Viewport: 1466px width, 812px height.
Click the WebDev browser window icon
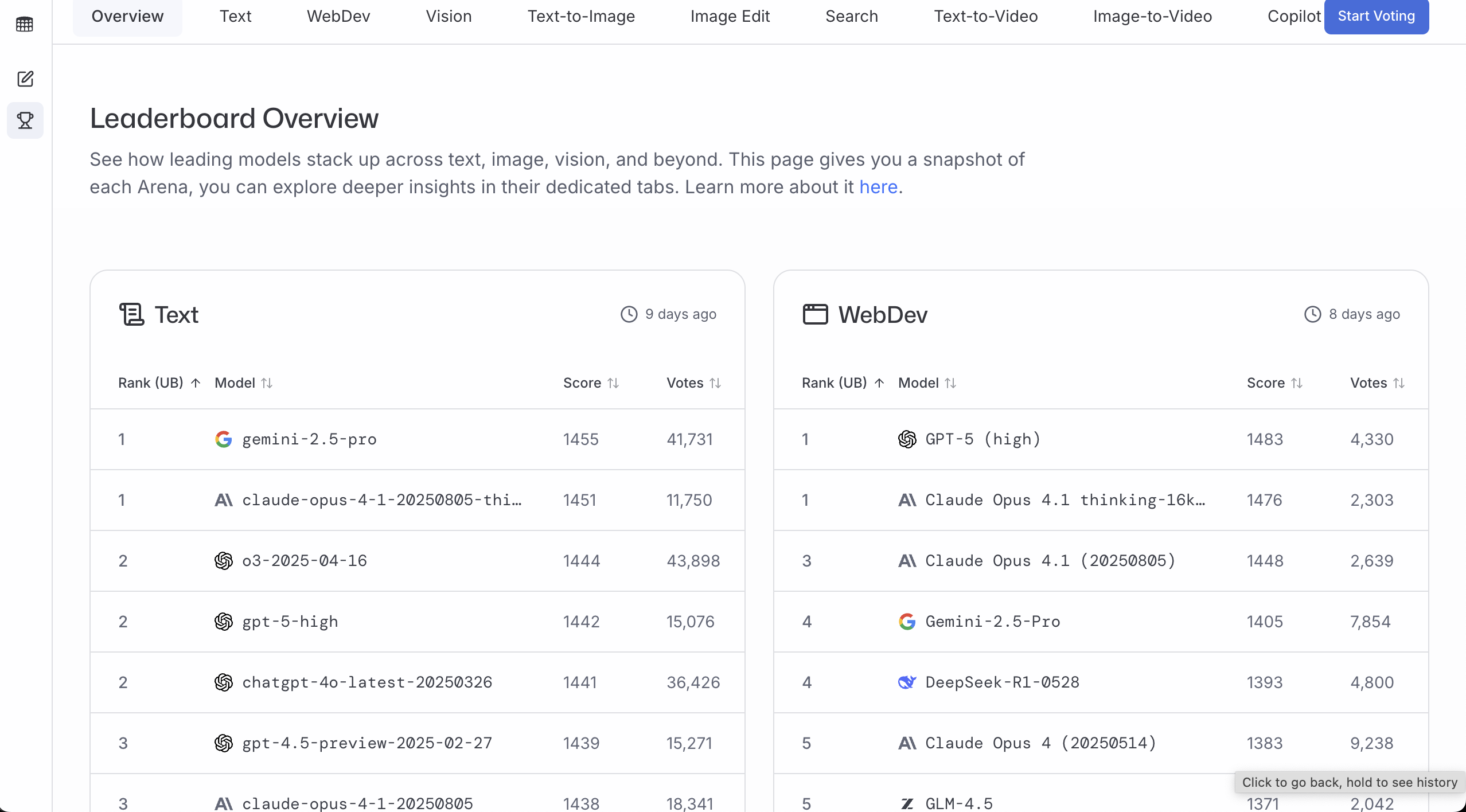click(x=815, y=314)
